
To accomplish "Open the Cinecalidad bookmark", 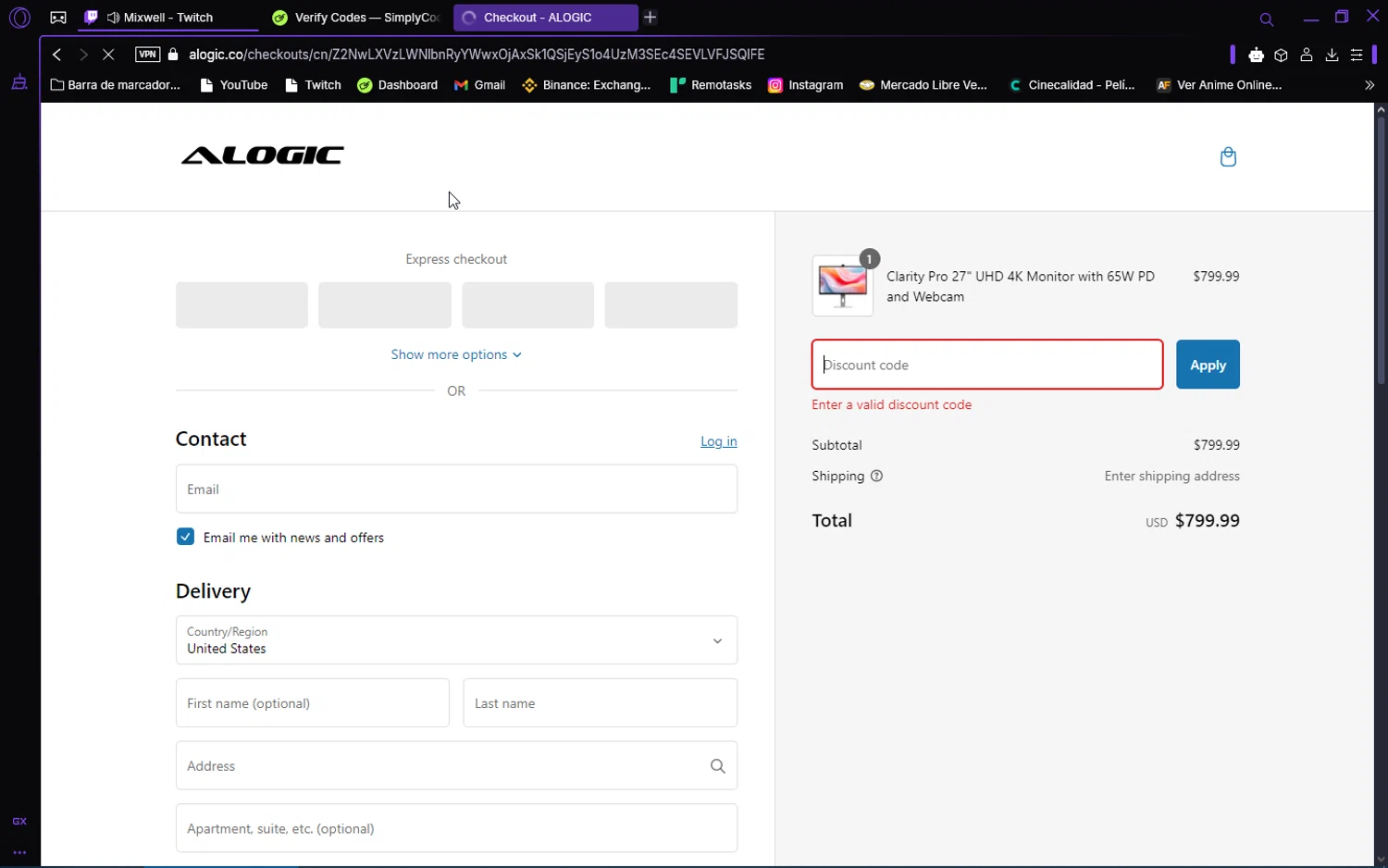I will [1072, 85].
